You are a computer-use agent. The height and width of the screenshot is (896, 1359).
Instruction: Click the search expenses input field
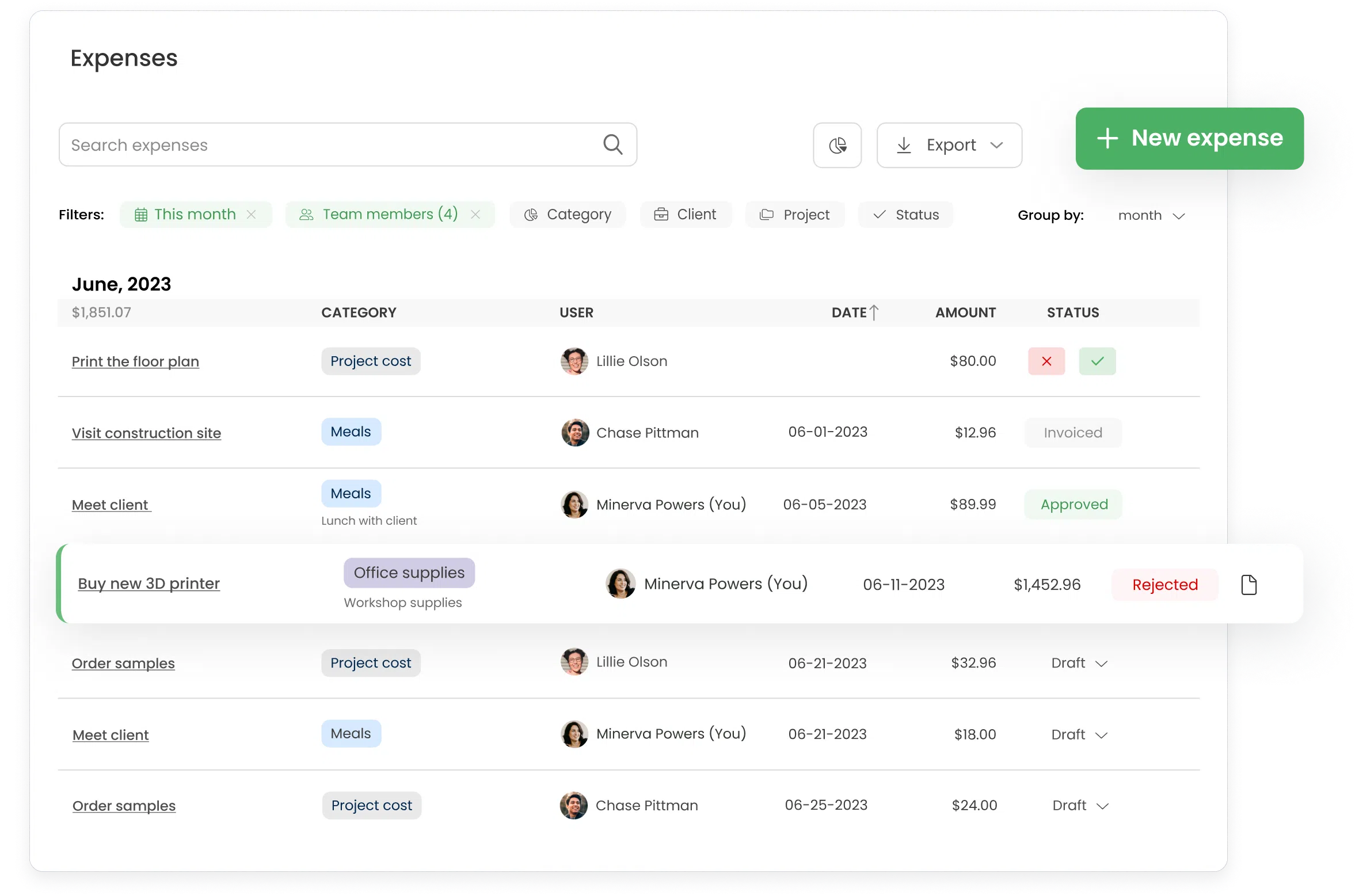347,144
